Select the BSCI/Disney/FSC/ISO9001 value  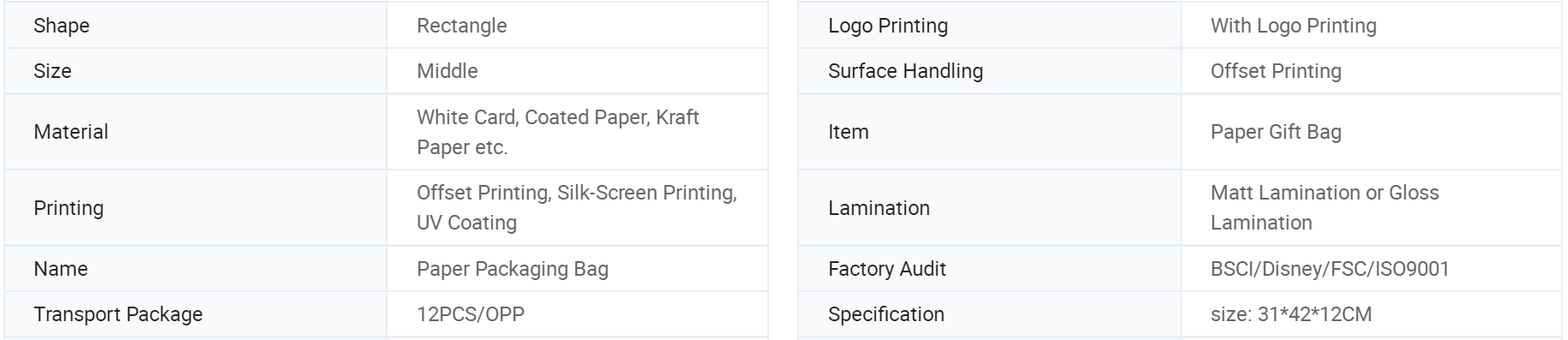coord(1330,269)
